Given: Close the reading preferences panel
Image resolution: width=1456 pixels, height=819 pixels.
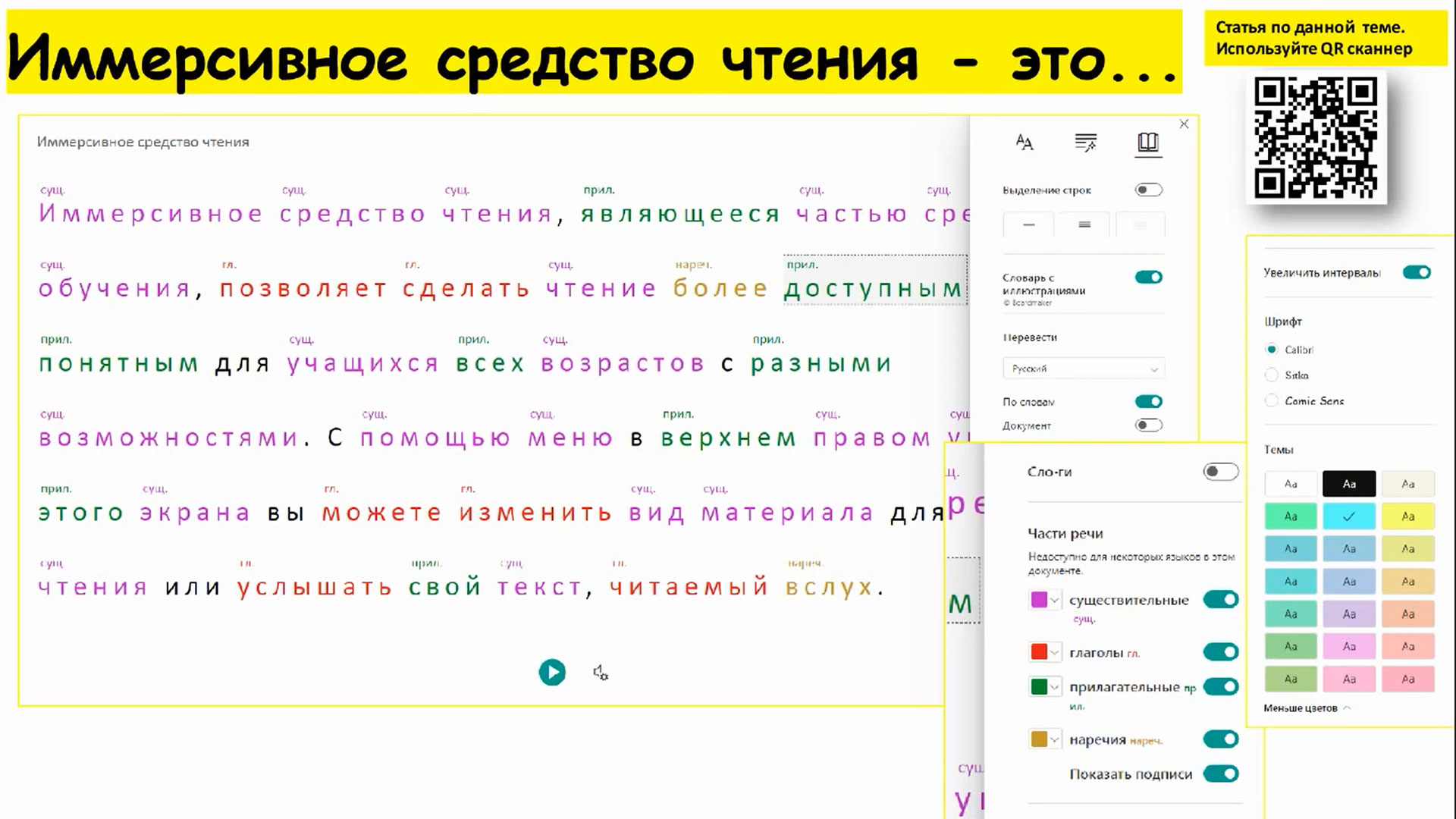Looking at the screenshot, I should [x=1184, y=124].
